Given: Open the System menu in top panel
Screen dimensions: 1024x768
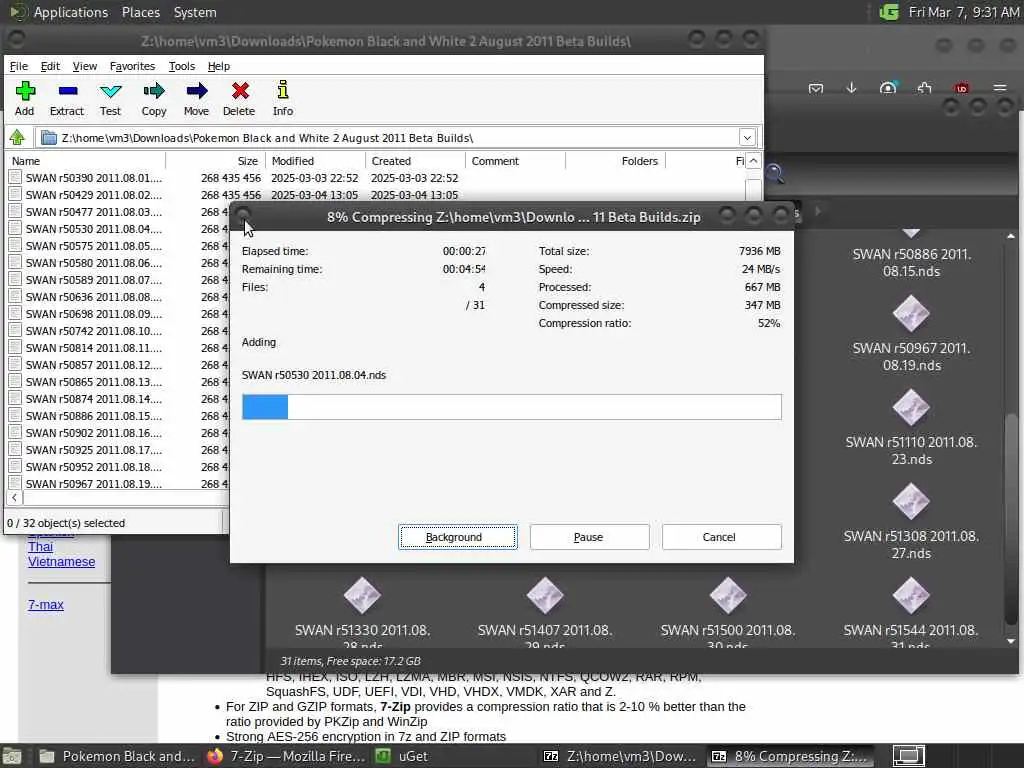Looking at the screenshot, I should 195,12.
